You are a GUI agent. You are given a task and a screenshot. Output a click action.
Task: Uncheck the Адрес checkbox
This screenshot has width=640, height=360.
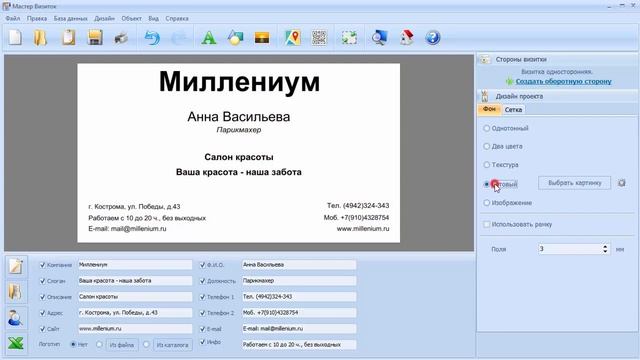[42, 313]
